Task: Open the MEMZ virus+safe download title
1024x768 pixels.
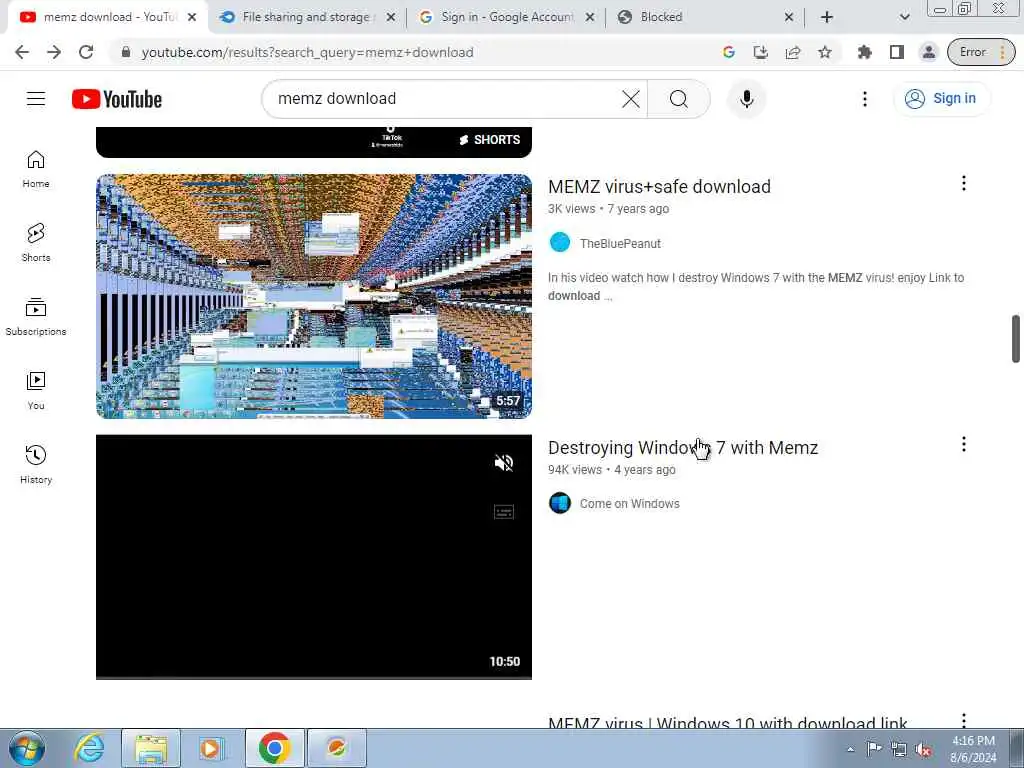Action: pyautogui.click(x=659, y=187)
